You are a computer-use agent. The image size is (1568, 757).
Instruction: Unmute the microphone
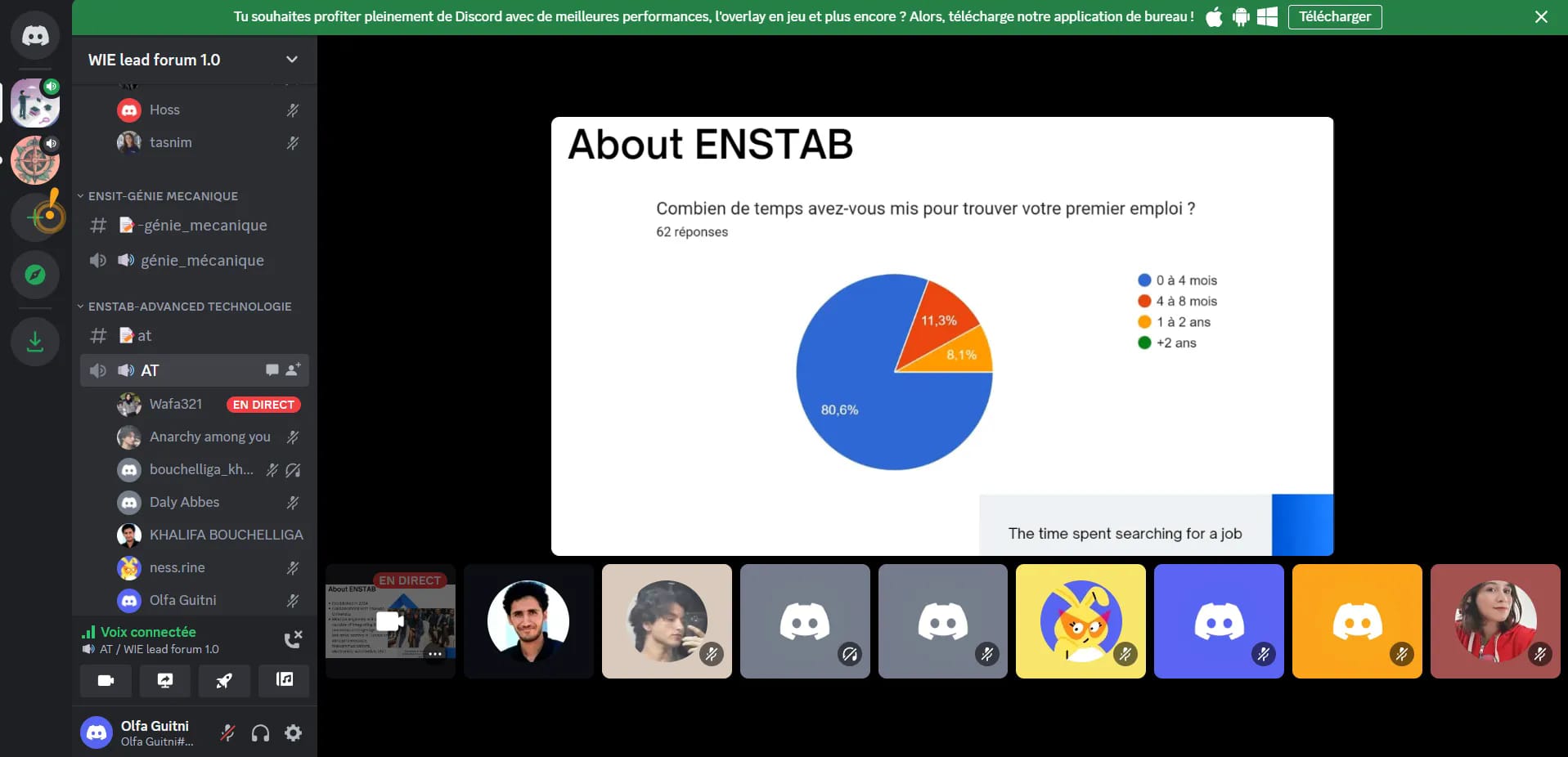[228, 733]
